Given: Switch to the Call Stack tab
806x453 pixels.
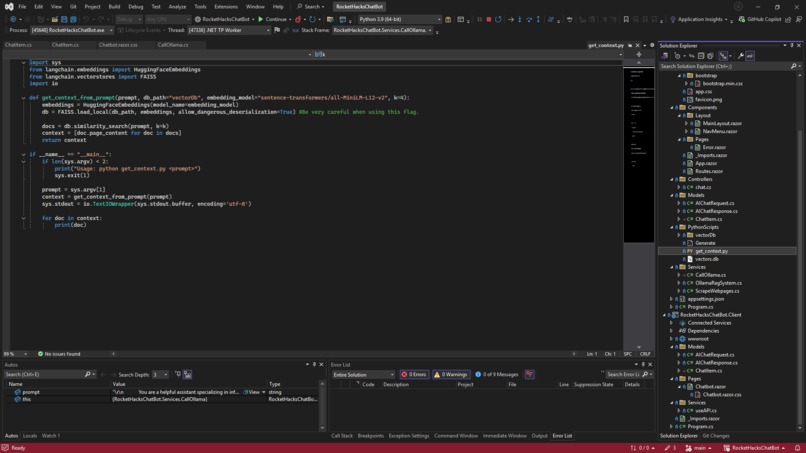Looking at the screenshot, I should pos(342,436).
